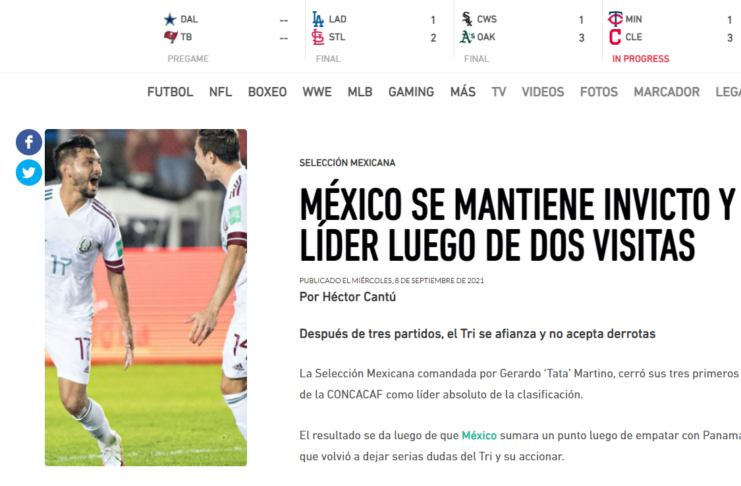The image size is (741, 486).
Task: Open the FUTBOL menu section
Action: click(170, 92)
